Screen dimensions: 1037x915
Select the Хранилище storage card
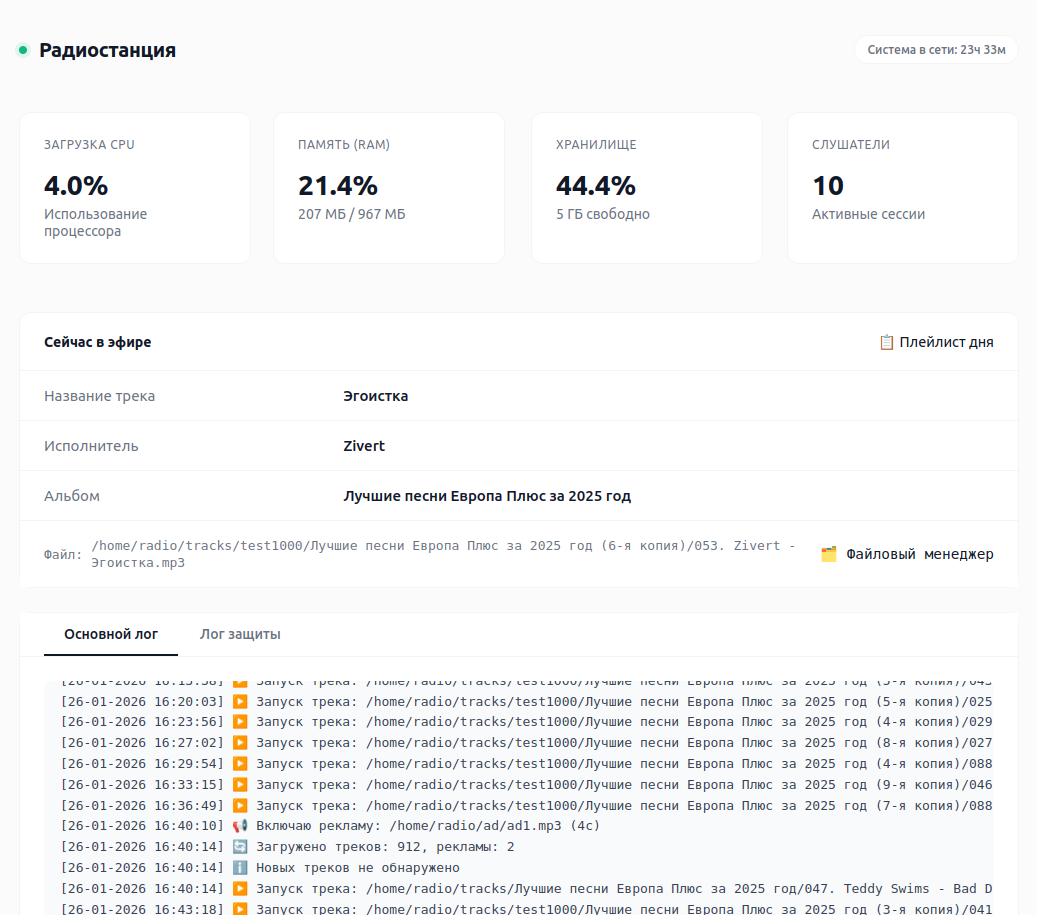pos(646,188)
